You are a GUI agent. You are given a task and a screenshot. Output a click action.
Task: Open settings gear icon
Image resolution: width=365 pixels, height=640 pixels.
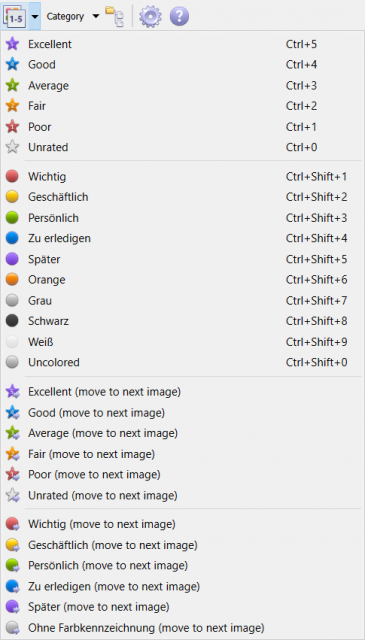tap(150, 16)
